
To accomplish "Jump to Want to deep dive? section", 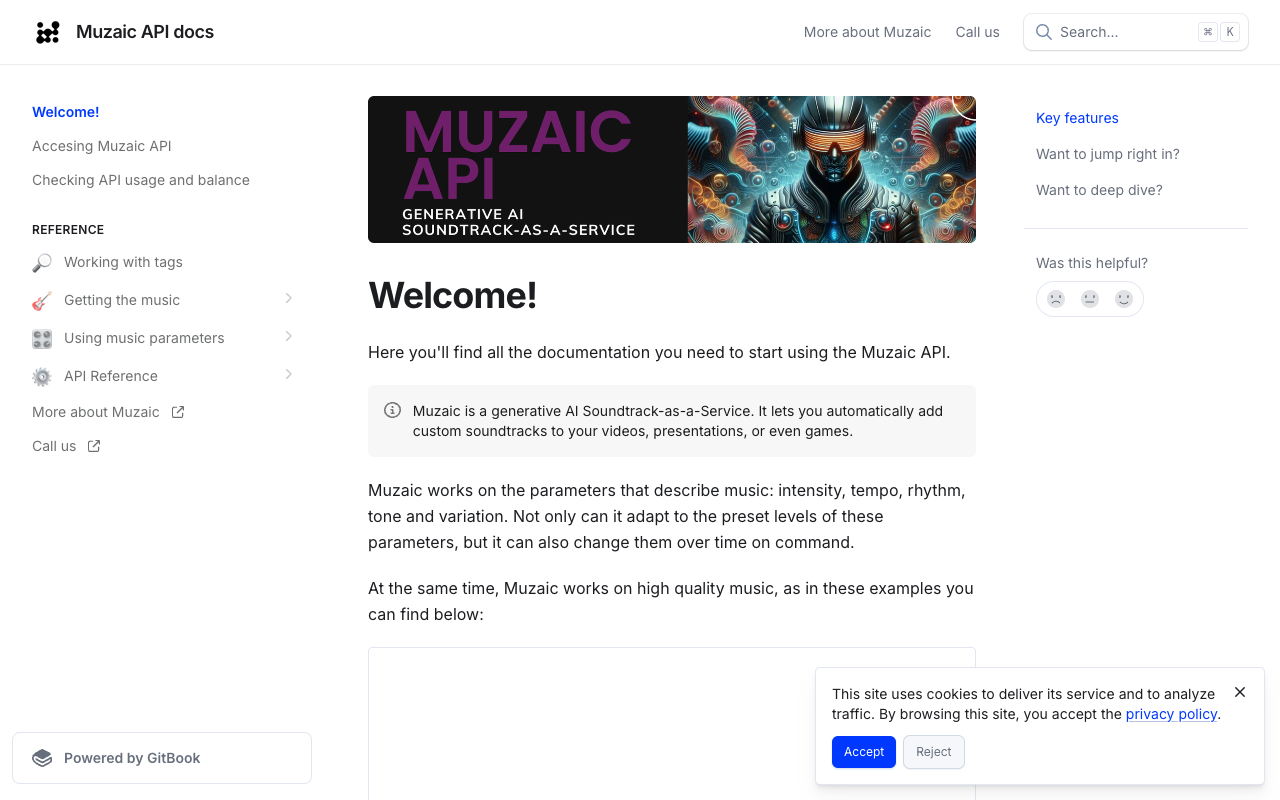I will [1099, 190].
